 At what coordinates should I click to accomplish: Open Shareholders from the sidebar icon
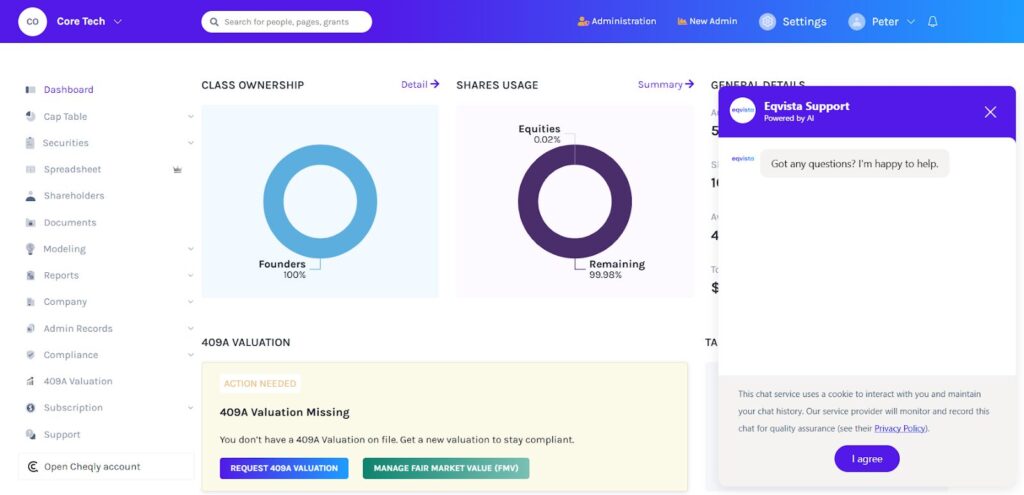point(31,196)
